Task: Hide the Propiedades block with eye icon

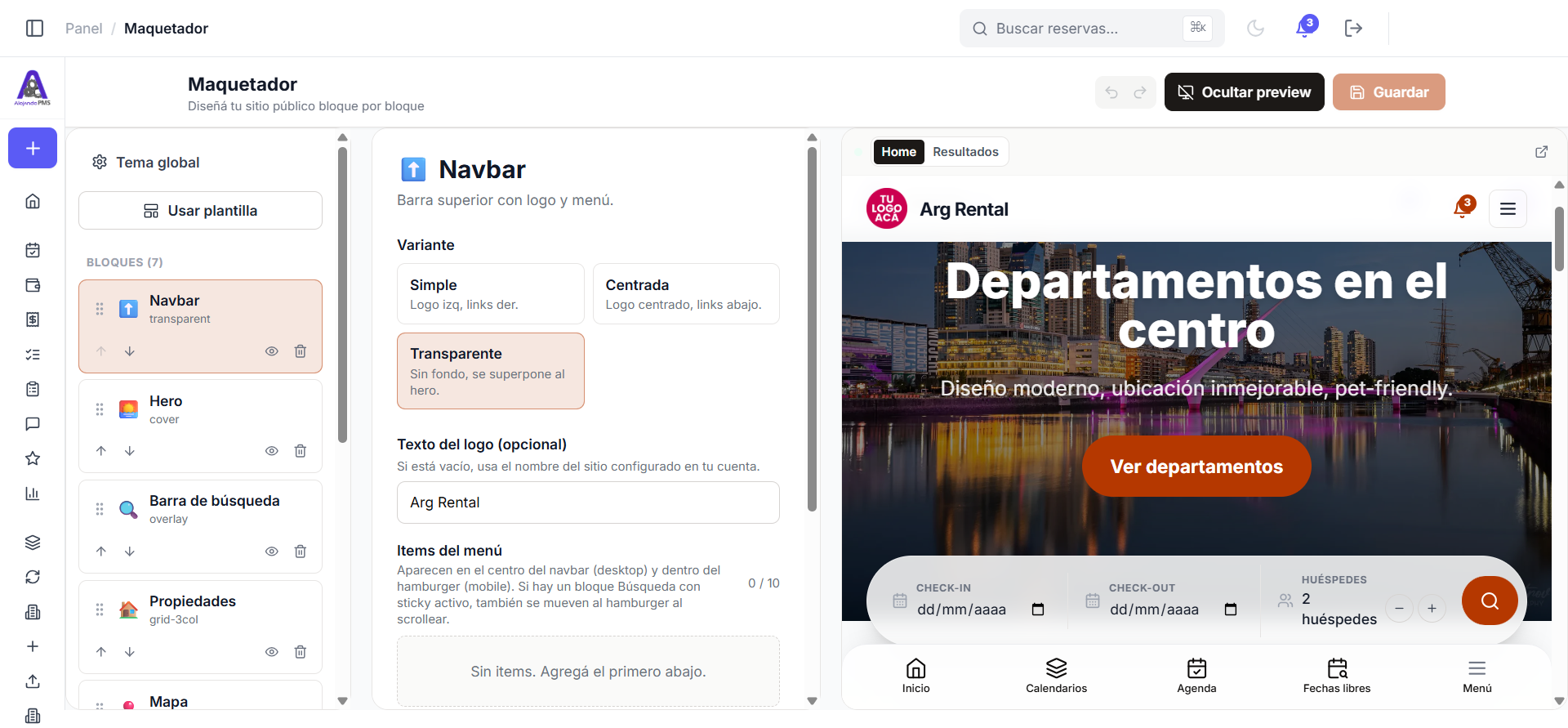Action: pos(272,652)
